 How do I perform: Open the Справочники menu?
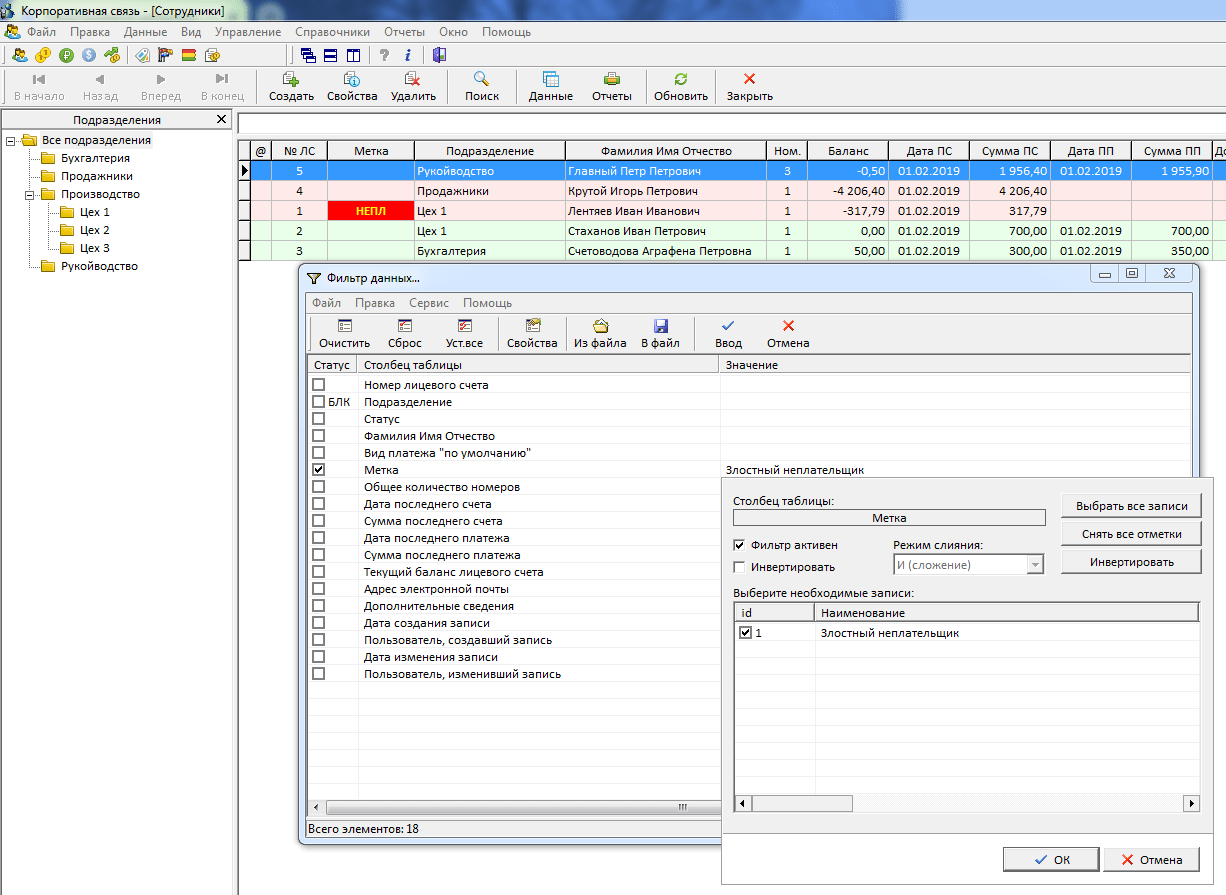332,32
